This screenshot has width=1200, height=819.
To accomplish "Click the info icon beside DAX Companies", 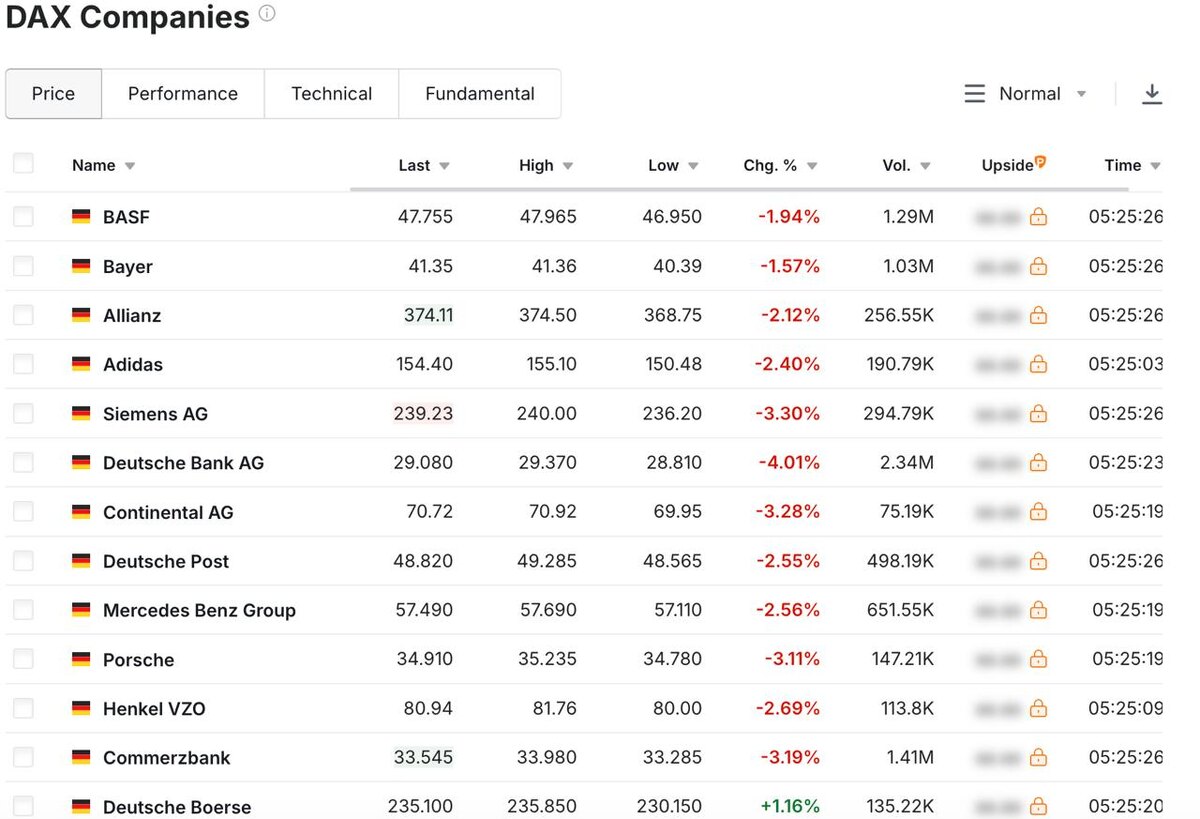I will click(x=267, y=15).
